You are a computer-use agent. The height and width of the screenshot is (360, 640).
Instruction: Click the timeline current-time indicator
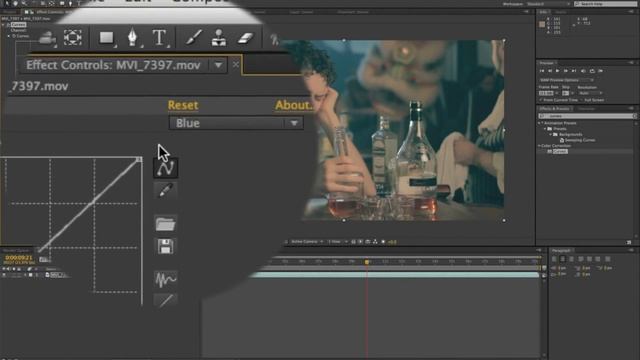point(367,262)
